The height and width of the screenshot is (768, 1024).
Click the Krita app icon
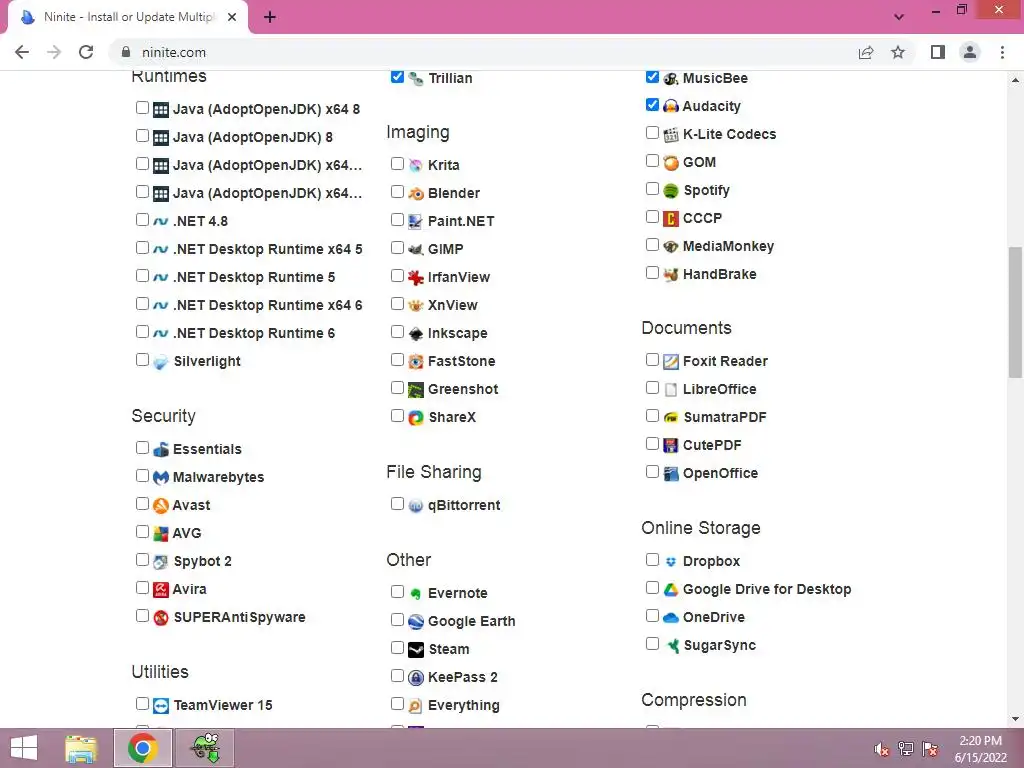pyautogui.click(x=416, y=165)
